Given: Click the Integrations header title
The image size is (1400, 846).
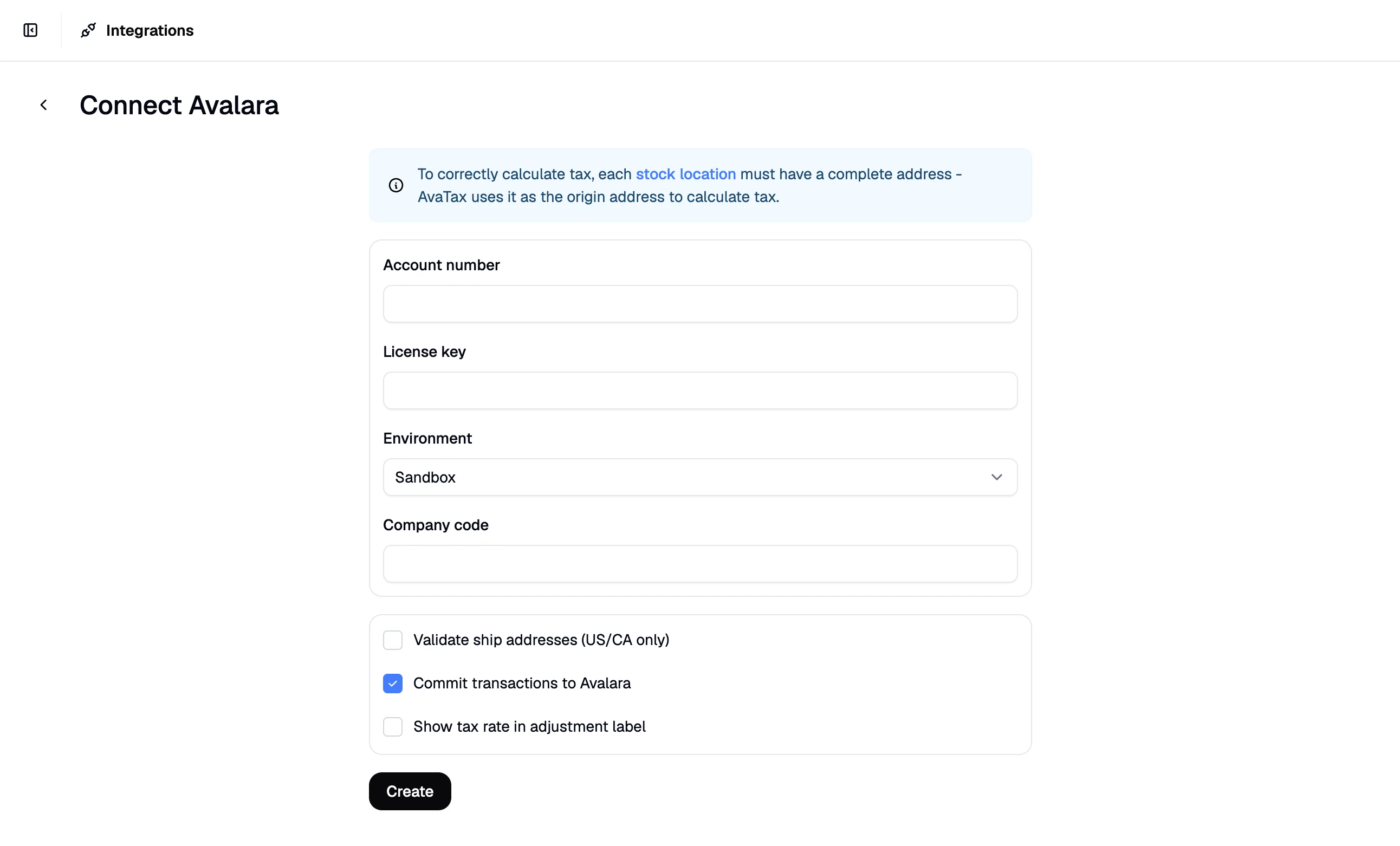Looking at the screenshot, I should click(150, 30).
